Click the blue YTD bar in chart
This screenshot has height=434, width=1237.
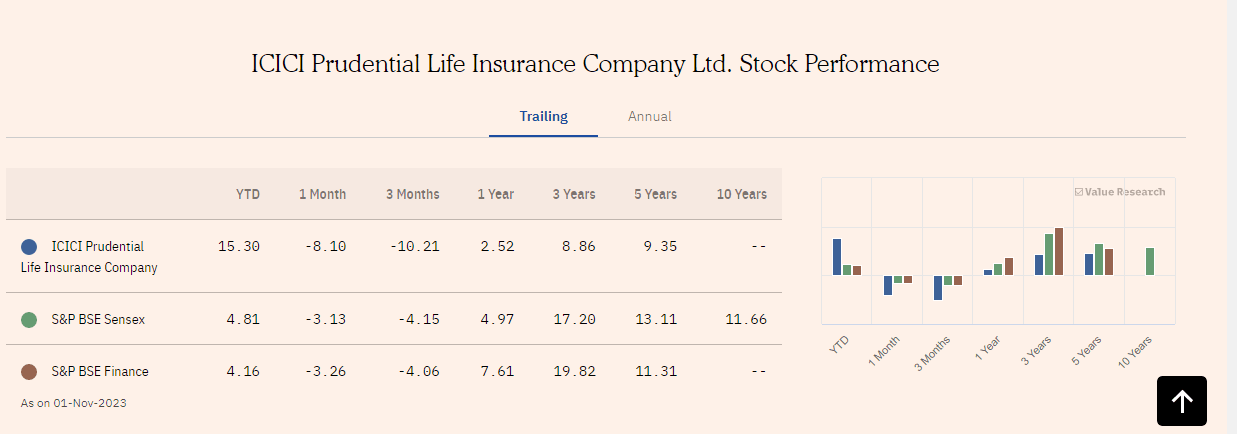(x=837, y=257)
